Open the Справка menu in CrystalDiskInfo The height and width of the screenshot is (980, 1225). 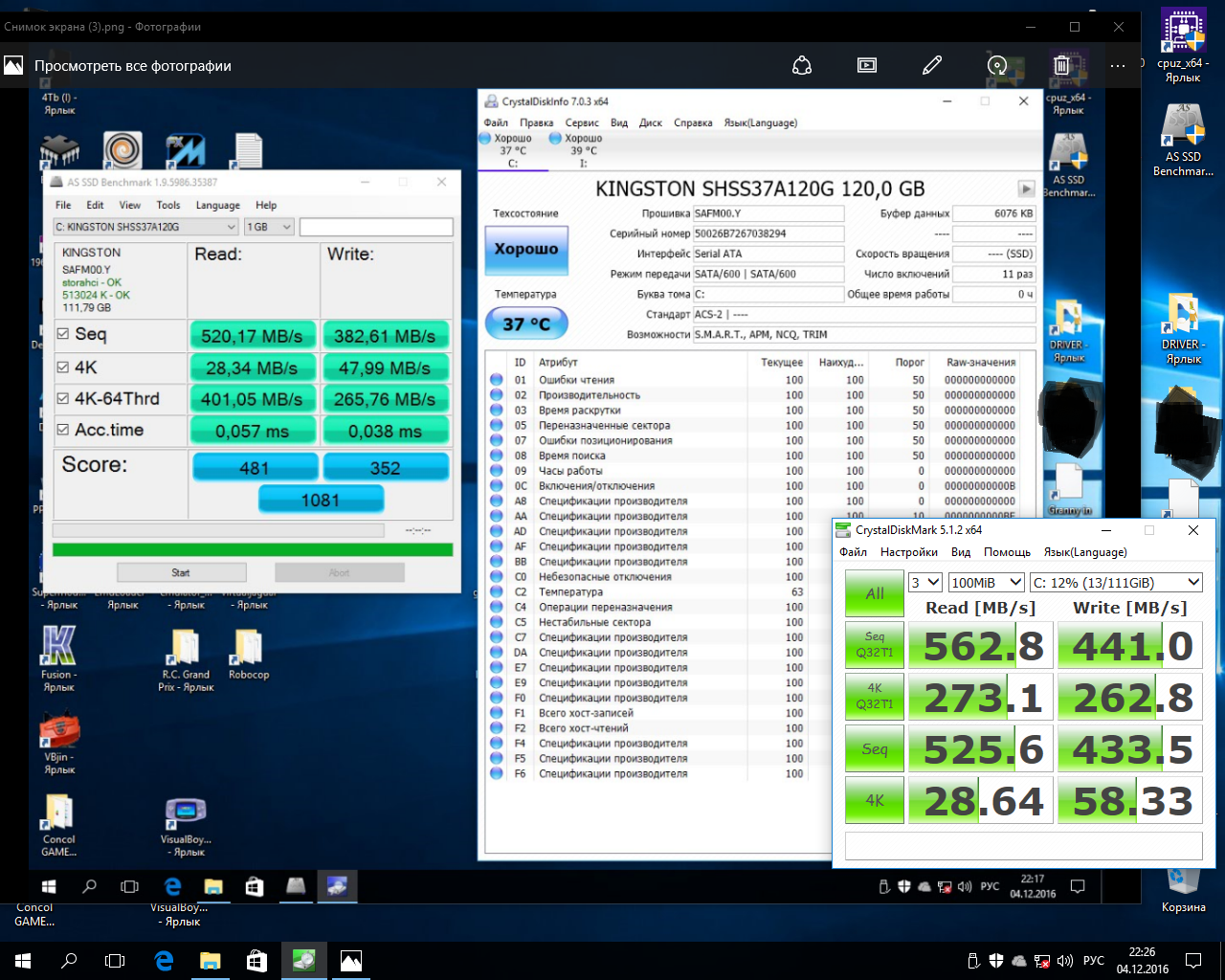[693, 122]
